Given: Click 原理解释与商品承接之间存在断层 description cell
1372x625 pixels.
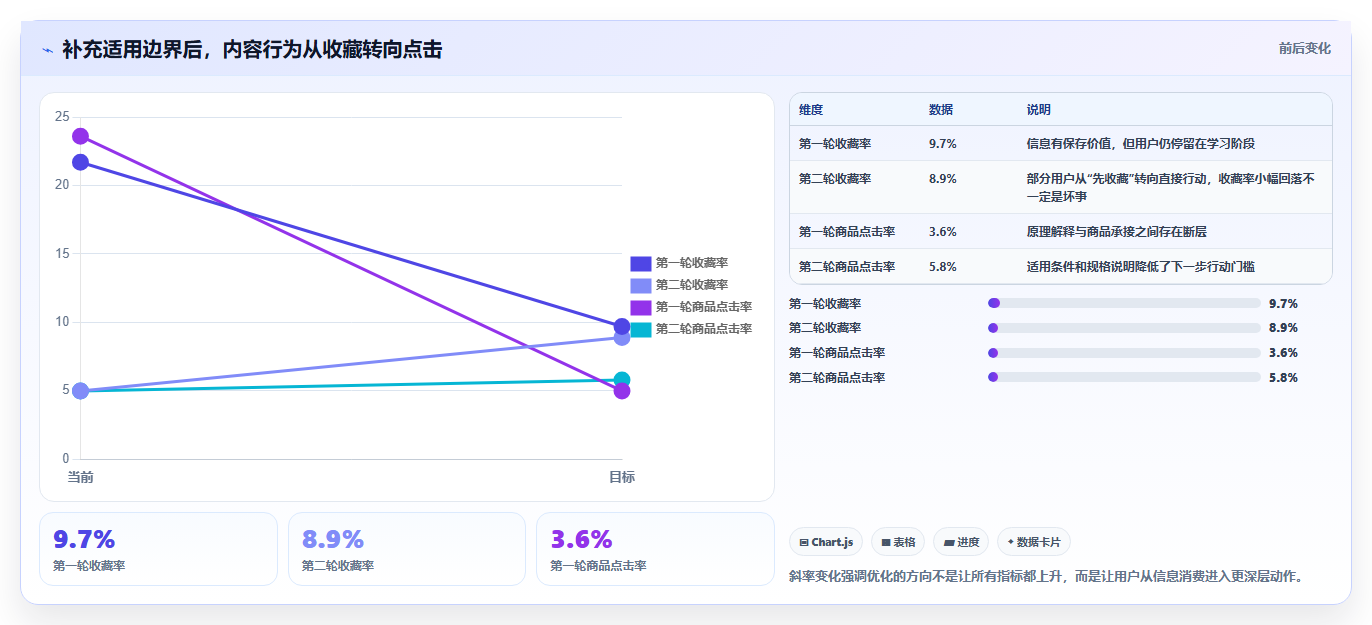Looking at the screenshot, I should [x=1117, y=232].
